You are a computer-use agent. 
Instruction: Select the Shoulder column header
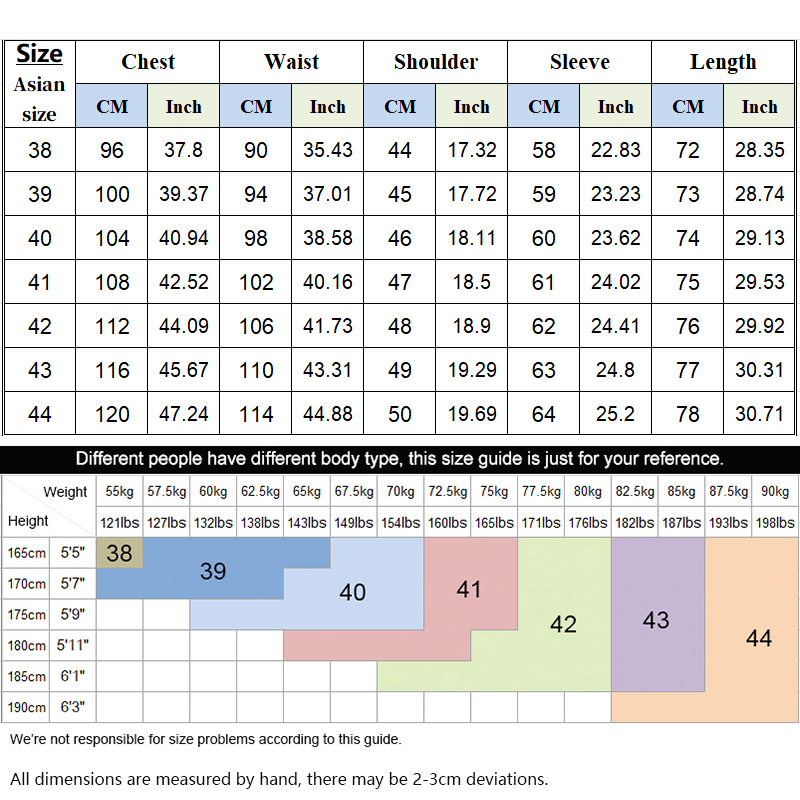pos(435,62)
